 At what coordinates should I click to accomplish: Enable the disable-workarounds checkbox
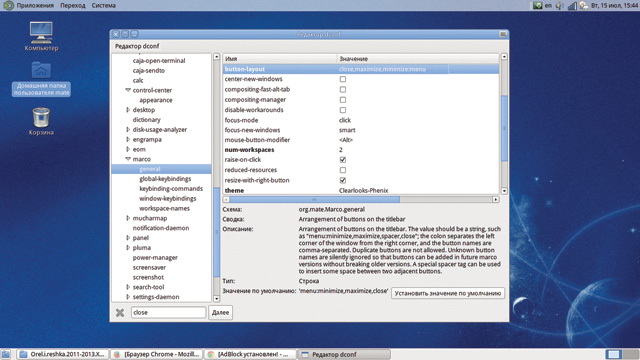[x=343, y=110]
